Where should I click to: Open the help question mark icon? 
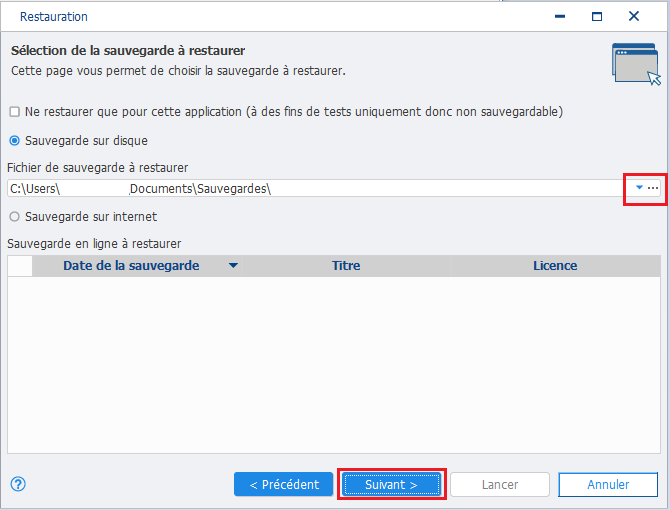click(x=18, y=484)
